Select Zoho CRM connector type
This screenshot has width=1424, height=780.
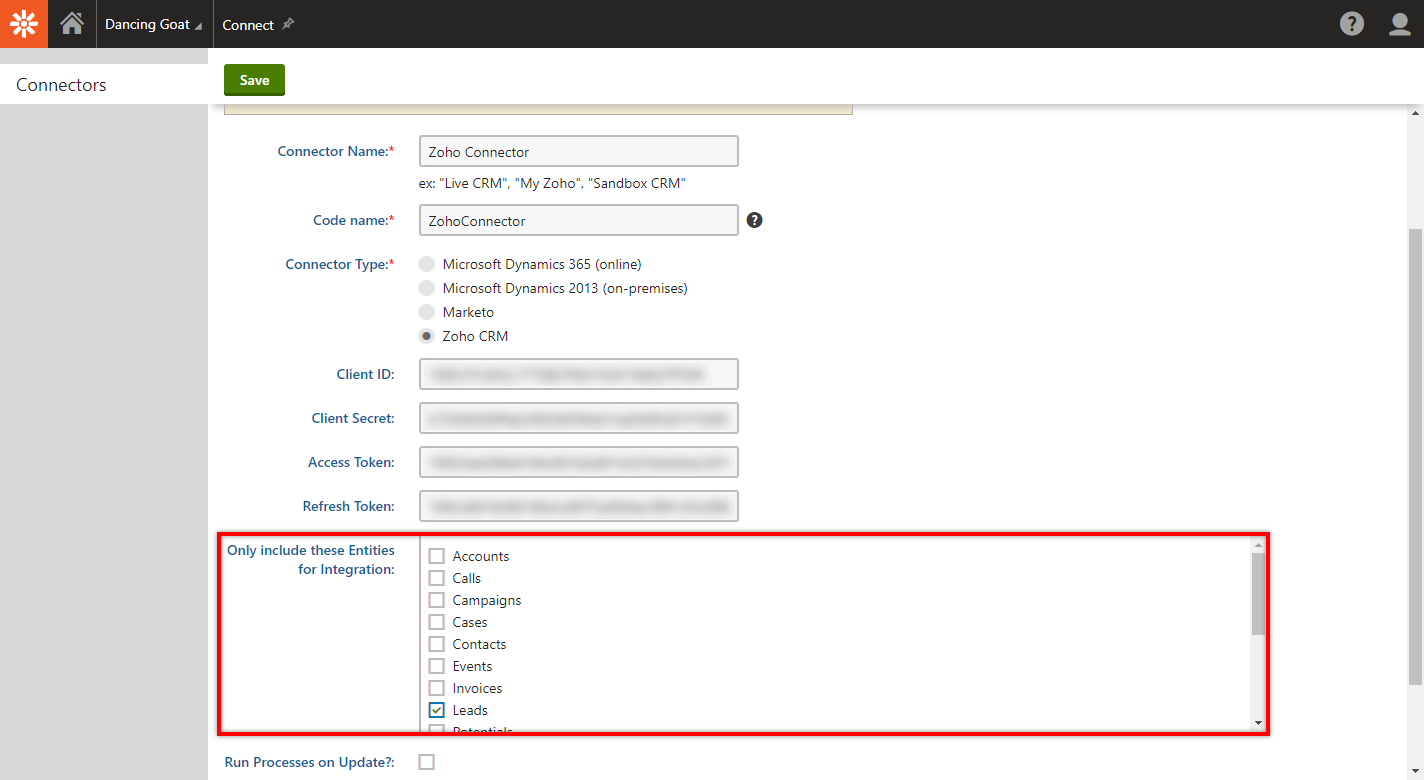(427, 336)
